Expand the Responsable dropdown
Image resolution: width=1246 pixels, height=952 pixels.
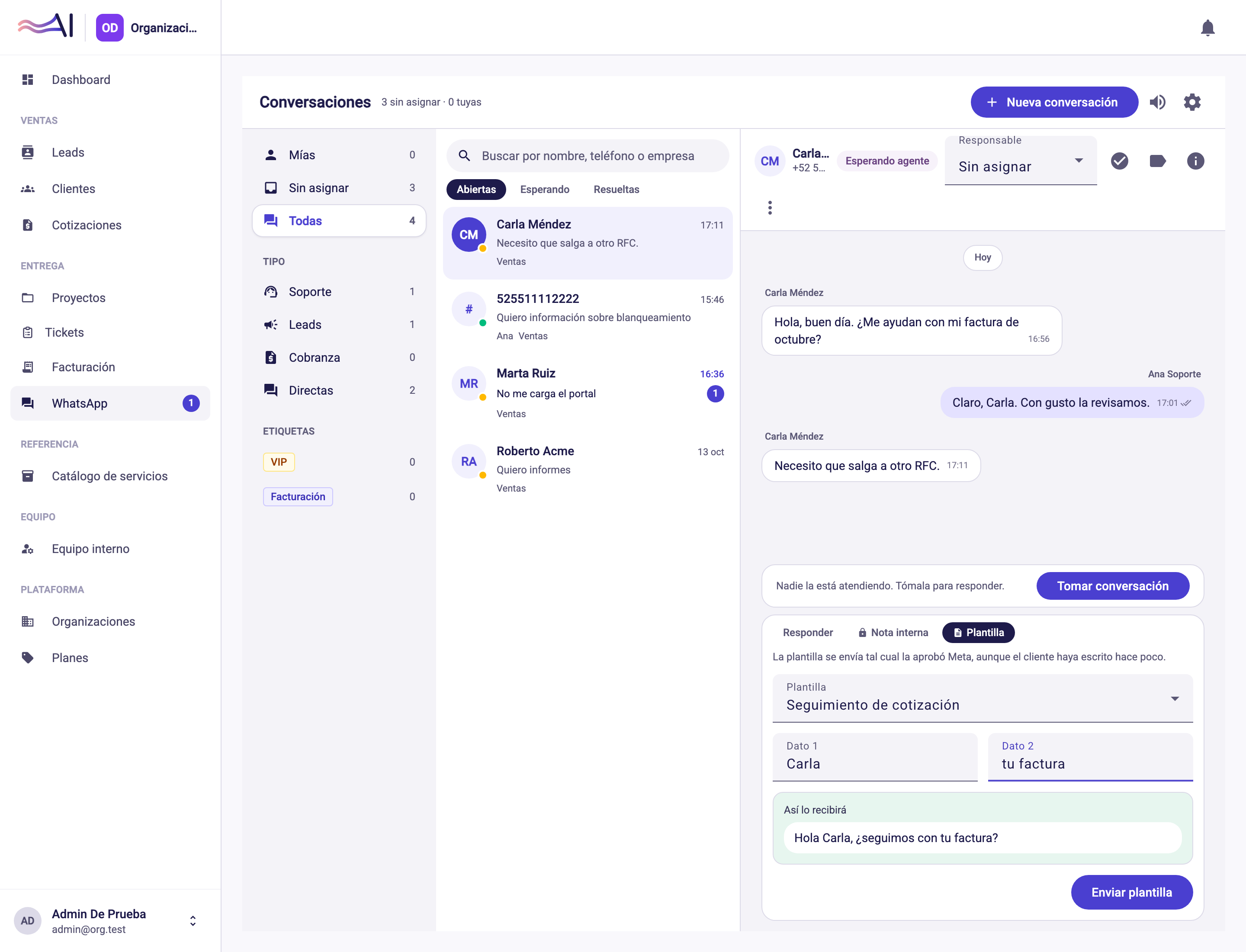tap(1021, 161)
